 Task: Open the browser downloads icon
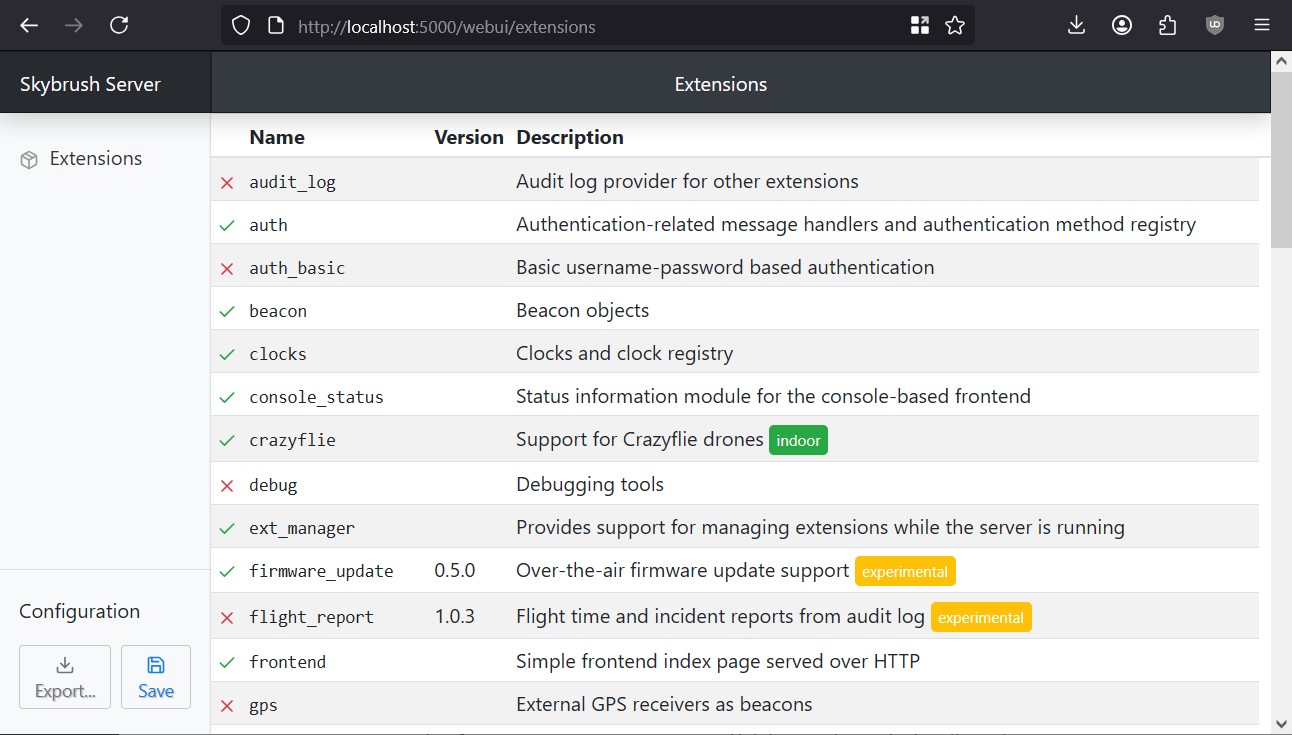click(1076, 26)
